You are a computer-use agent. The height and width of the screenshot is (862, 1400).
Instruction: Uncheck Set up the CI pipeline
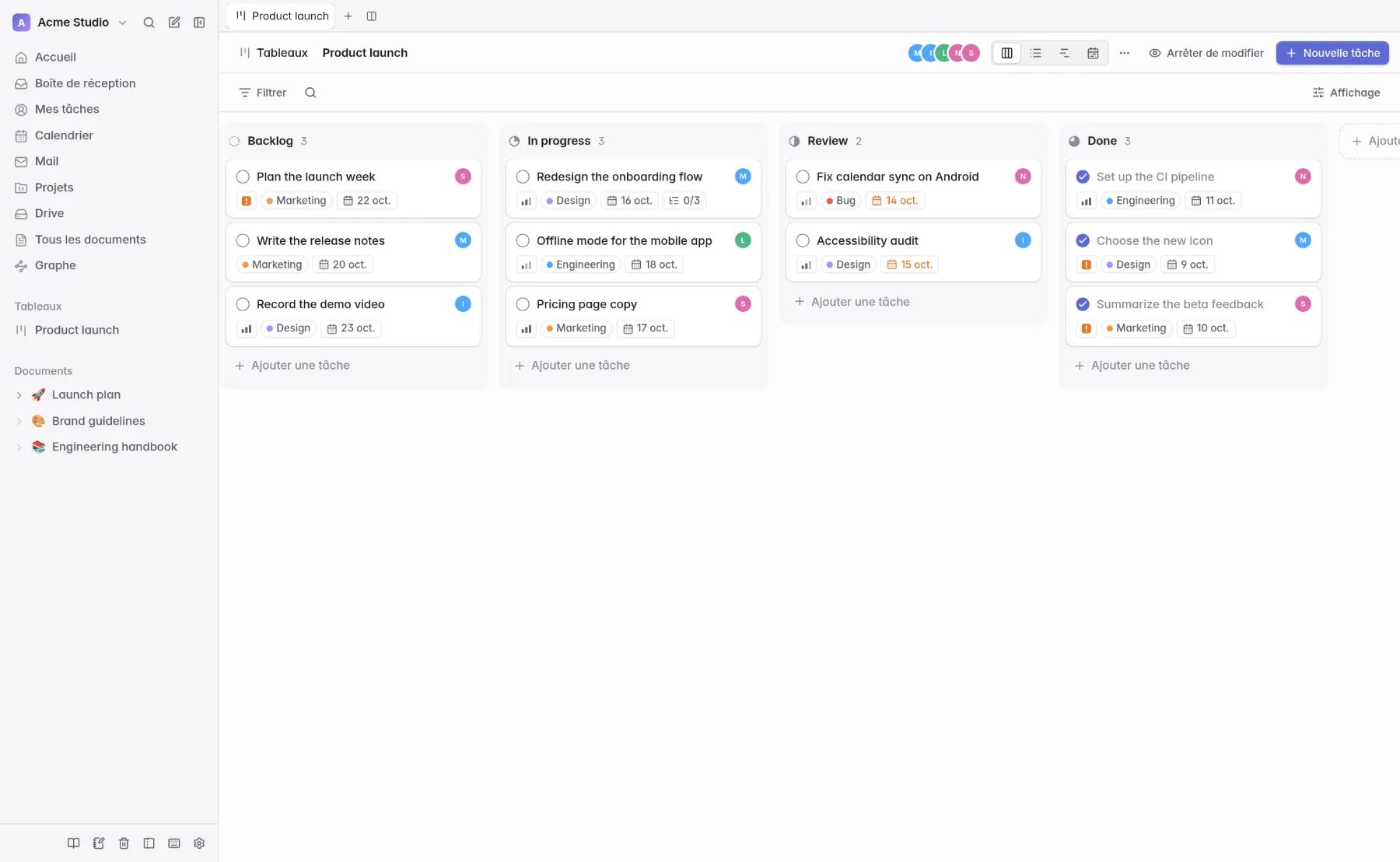[1083, 177]
